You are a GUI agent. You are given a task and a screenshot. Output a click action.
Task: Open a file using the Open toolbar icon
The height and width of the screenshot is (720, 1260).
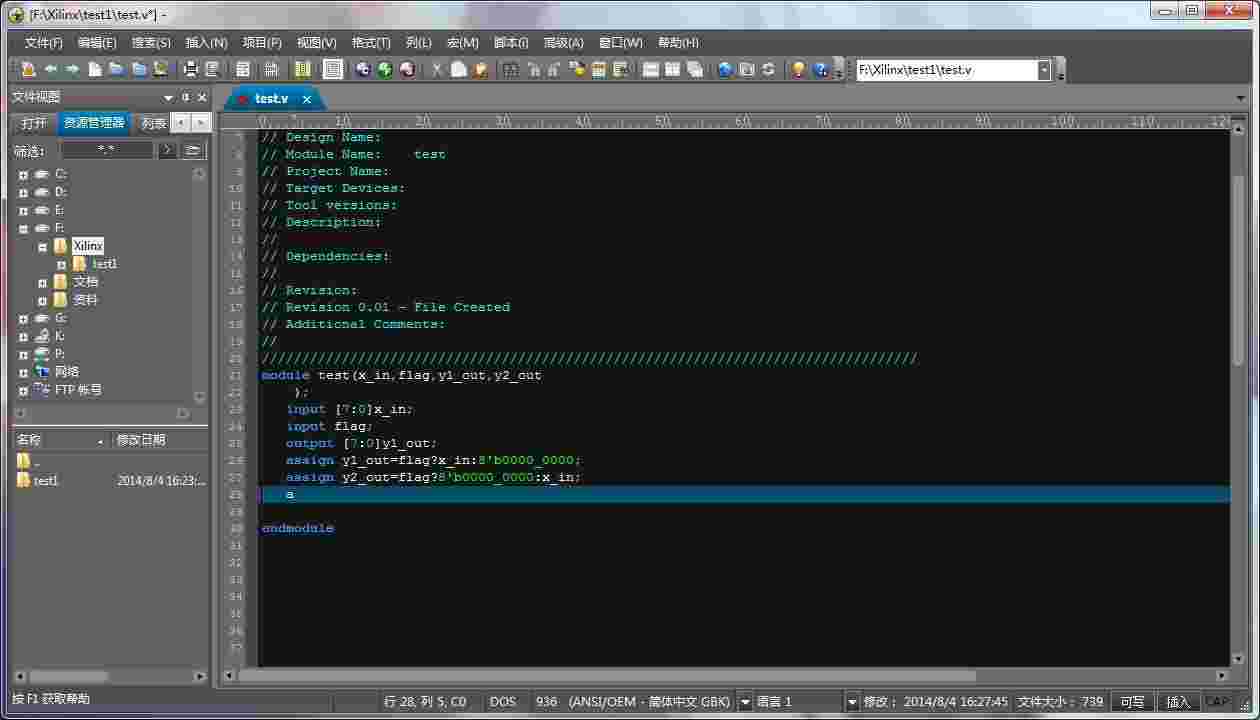[115, 70]
